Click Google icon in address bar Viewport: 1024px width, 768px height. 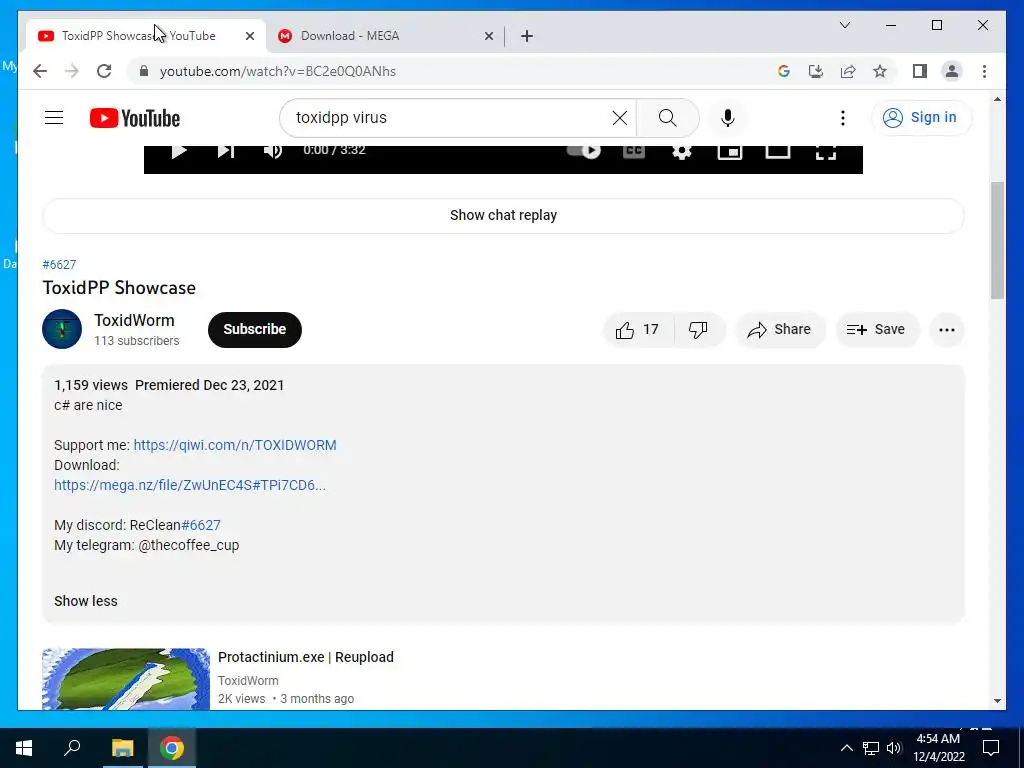pos(784,71)
